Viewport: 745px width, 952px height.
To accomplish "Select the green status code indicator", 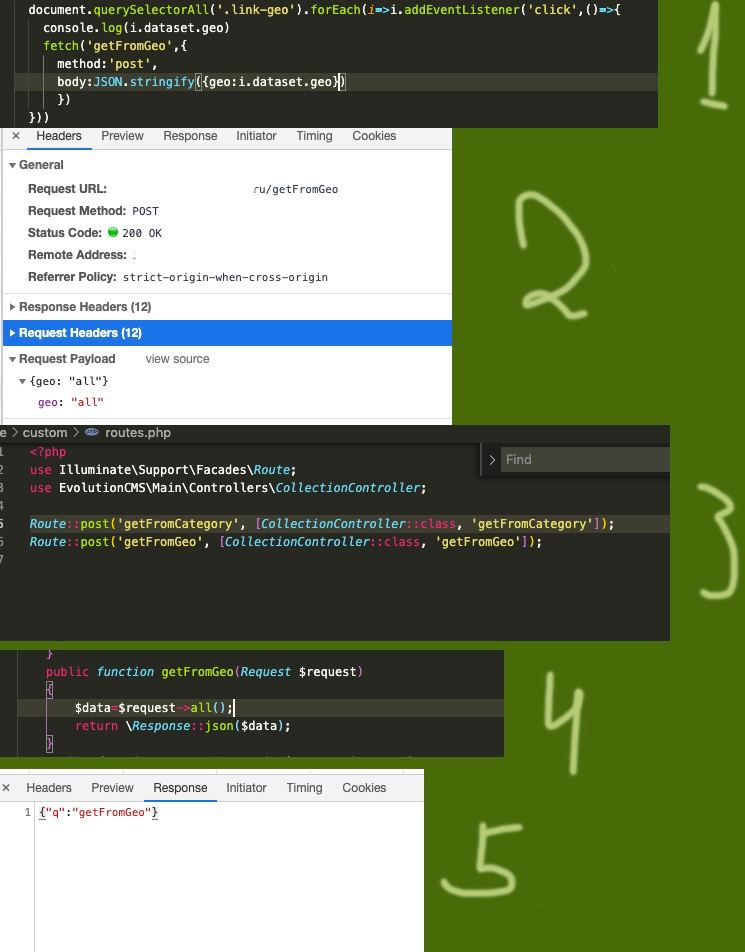I will [x=112, y=232].
